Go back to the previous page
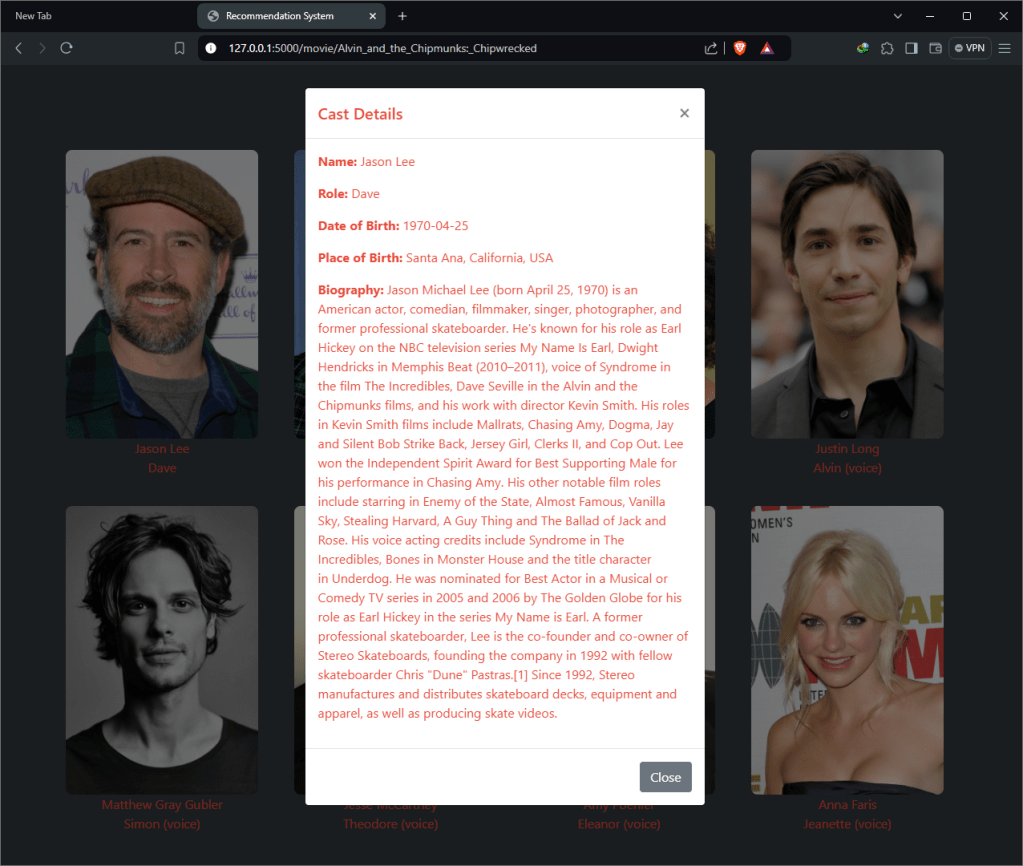Screen dimensions: 1023x866 tap(18, 48)
